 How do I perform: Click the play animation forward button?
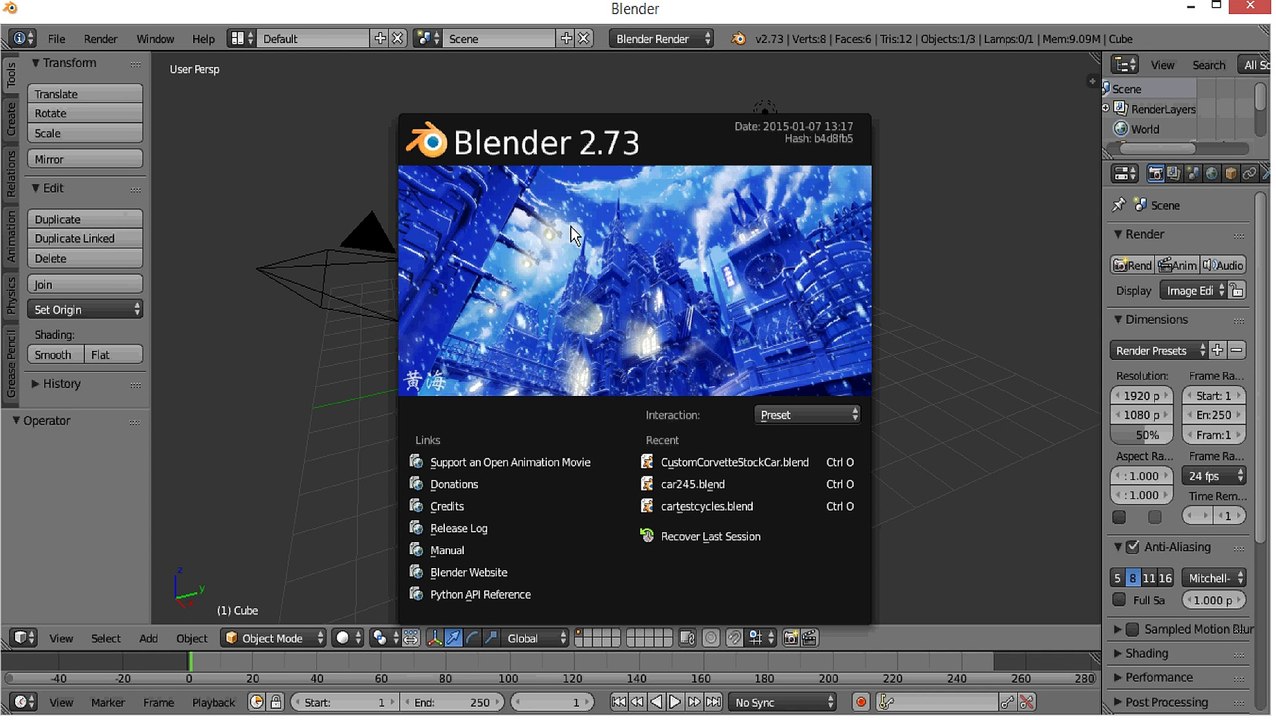pyautogui.click(x=675, y=702)
